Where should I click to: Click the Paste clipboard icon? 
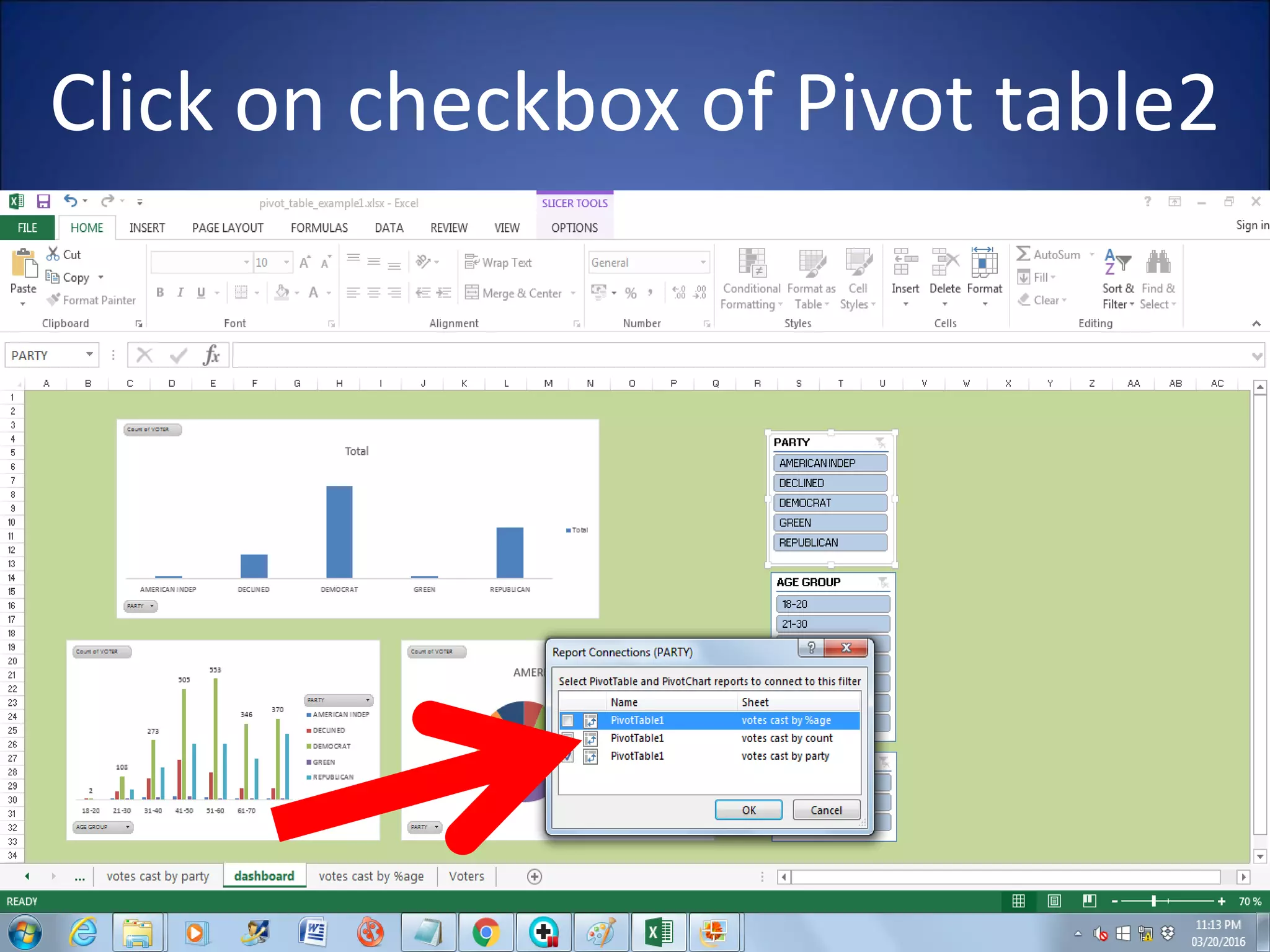click(x=24, y=263)
